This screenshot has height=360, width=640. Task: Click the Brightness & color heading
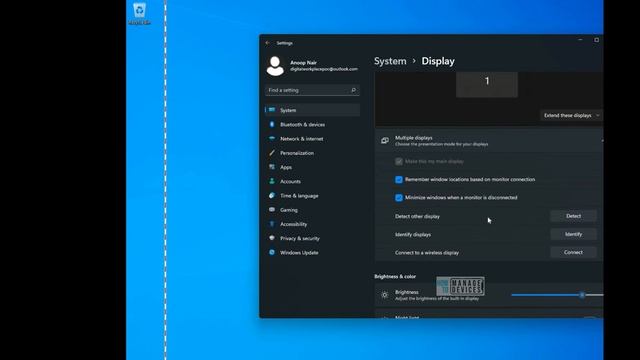[x=395, y=276]
